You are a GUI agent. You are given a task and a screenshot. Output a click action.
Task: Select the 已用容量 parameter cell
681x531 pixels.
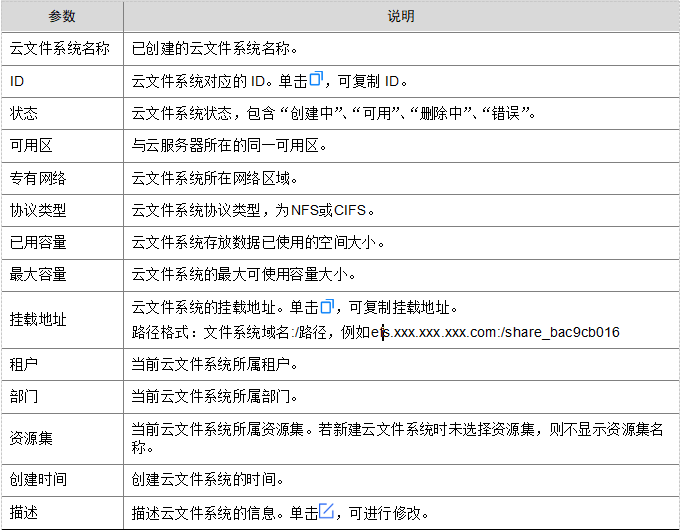click(x=63, y=243)
